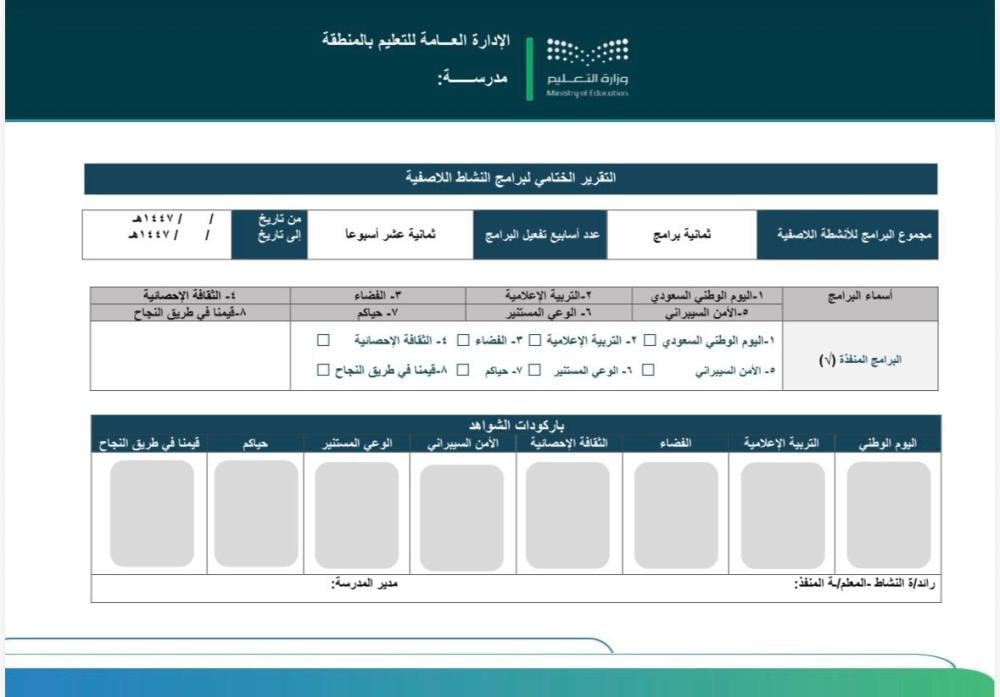
Task: Click the اليوم الوطني barcode placeholder
Action: [x=888, y=515]
